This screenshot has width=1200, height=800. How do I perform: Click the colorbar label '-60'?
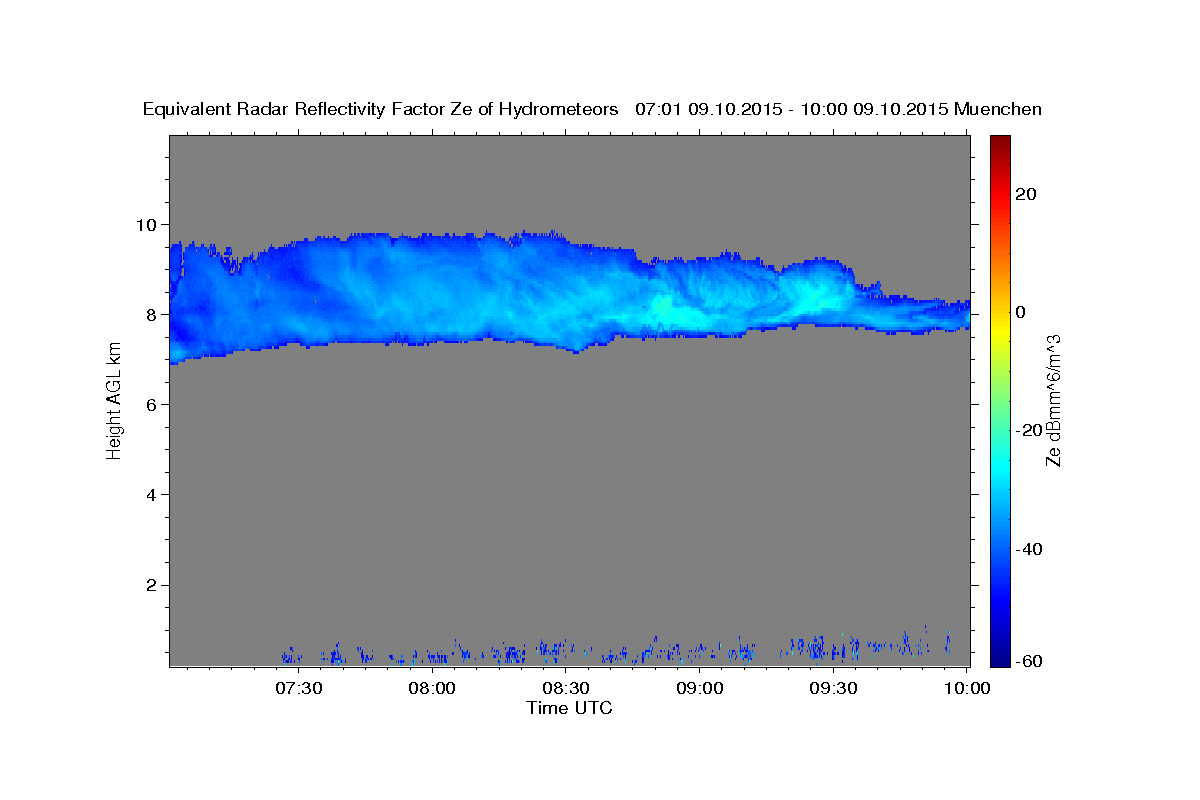click(x=1027, y=661)
